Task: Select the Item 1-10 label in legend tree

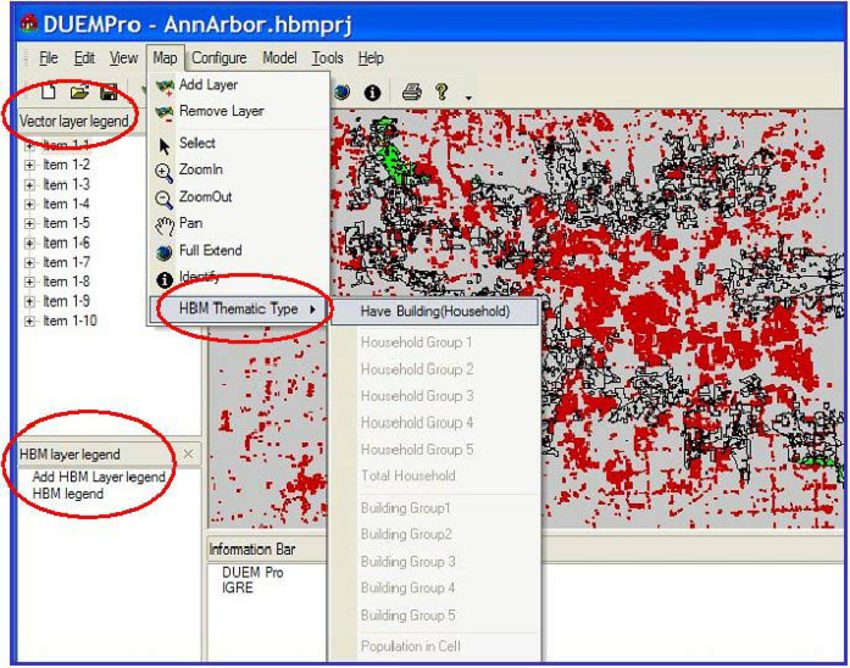Action: coord(70,321)
